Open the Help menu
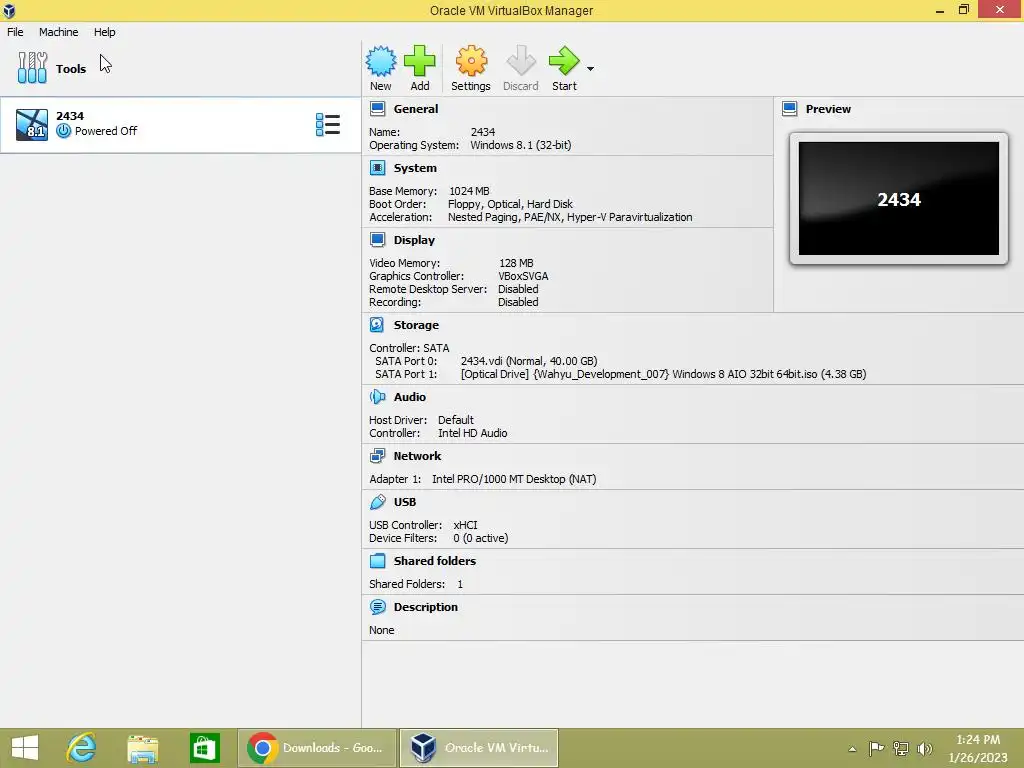The image size is (1024, 768). 104,32
